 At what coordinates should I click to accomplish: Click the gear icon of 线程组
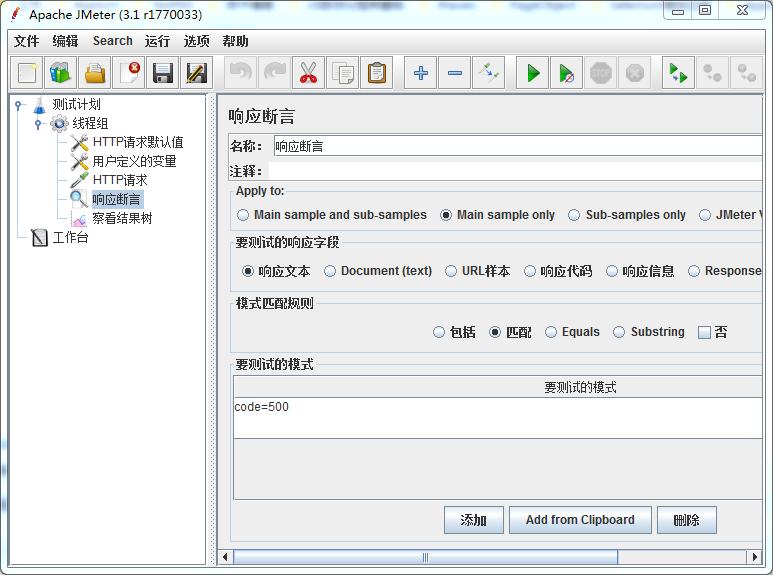[x=59, y=123]
